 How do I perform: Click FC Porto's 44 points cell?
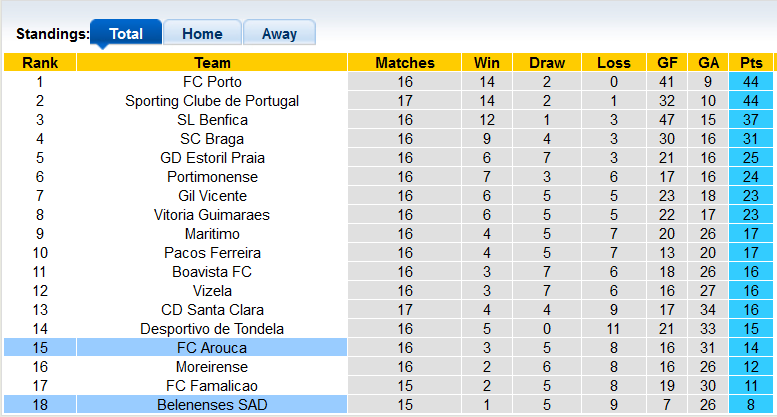click(x=751, y=82)
